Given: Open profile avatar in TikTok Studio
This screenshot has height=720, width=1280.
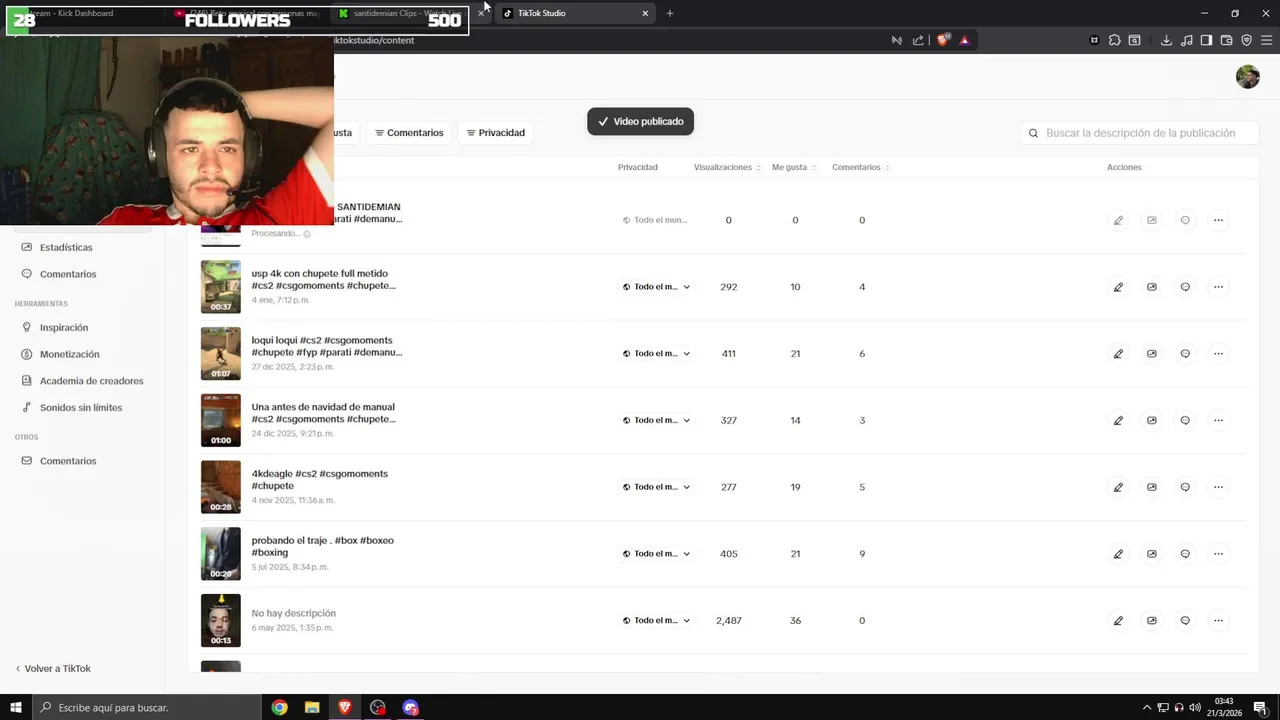Looking at the screenshot, I should click(1247, 77).
